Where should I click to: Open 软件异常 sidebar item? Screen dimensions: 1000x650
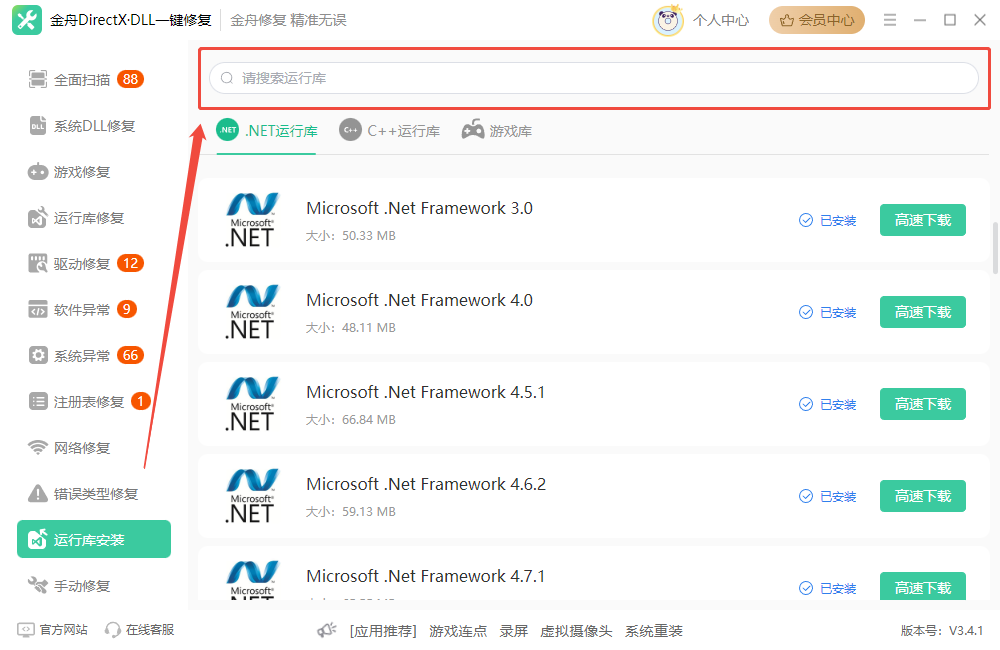click(x=83, y=309)
